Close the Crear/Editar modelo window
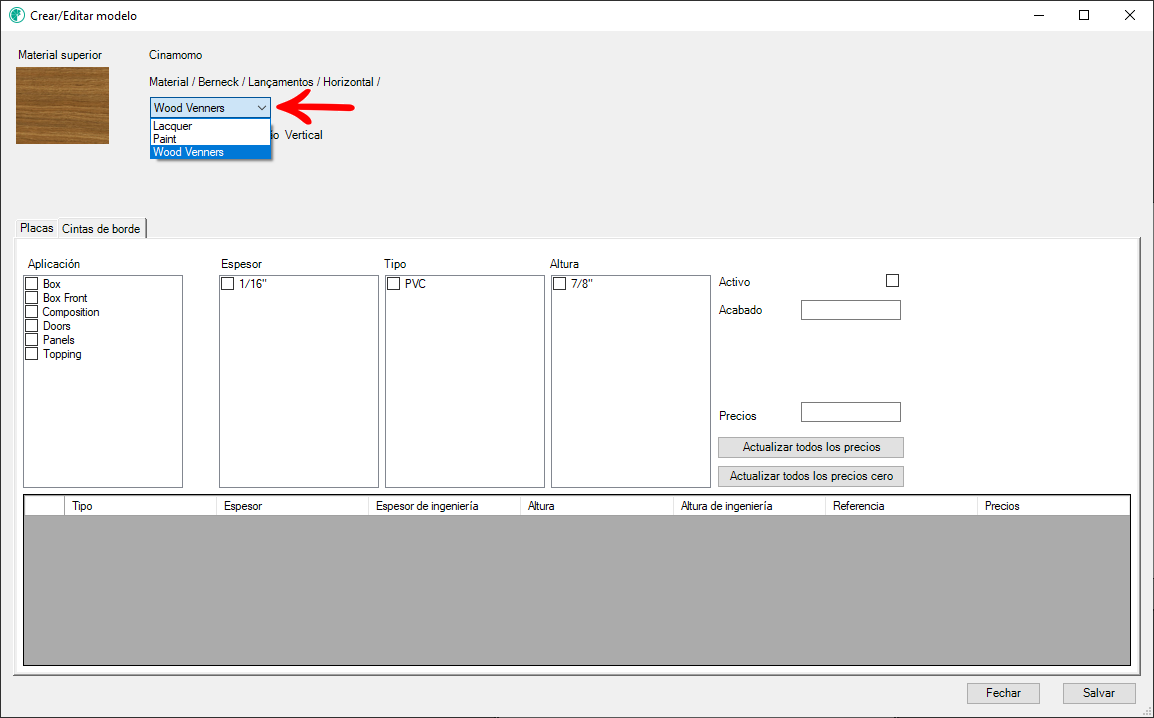The width and height of the screenshot is (1154, 718). 1130,15
